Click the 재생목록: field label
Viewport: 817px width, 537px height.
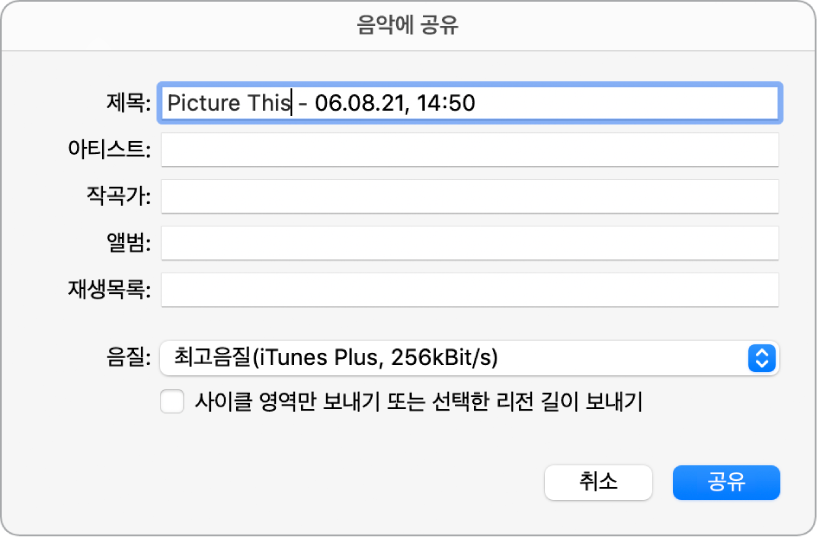tap(109, 290)
